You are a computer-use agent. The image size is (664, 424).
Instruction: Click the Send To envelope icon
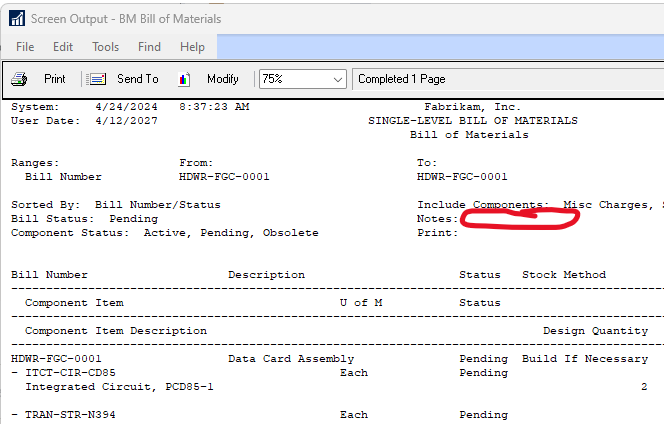coord(97,79)
